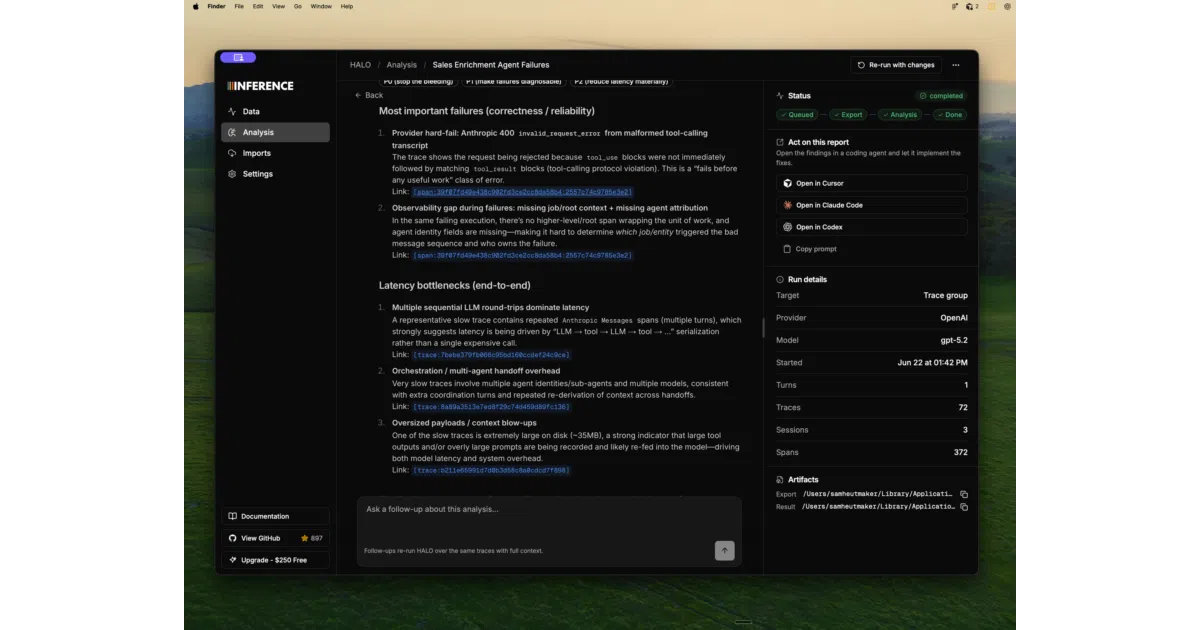Image resolution: width=1200 pixels, height=630 pixels.
Task: Open the Edit menu
Action: click(x=258, y=6)
